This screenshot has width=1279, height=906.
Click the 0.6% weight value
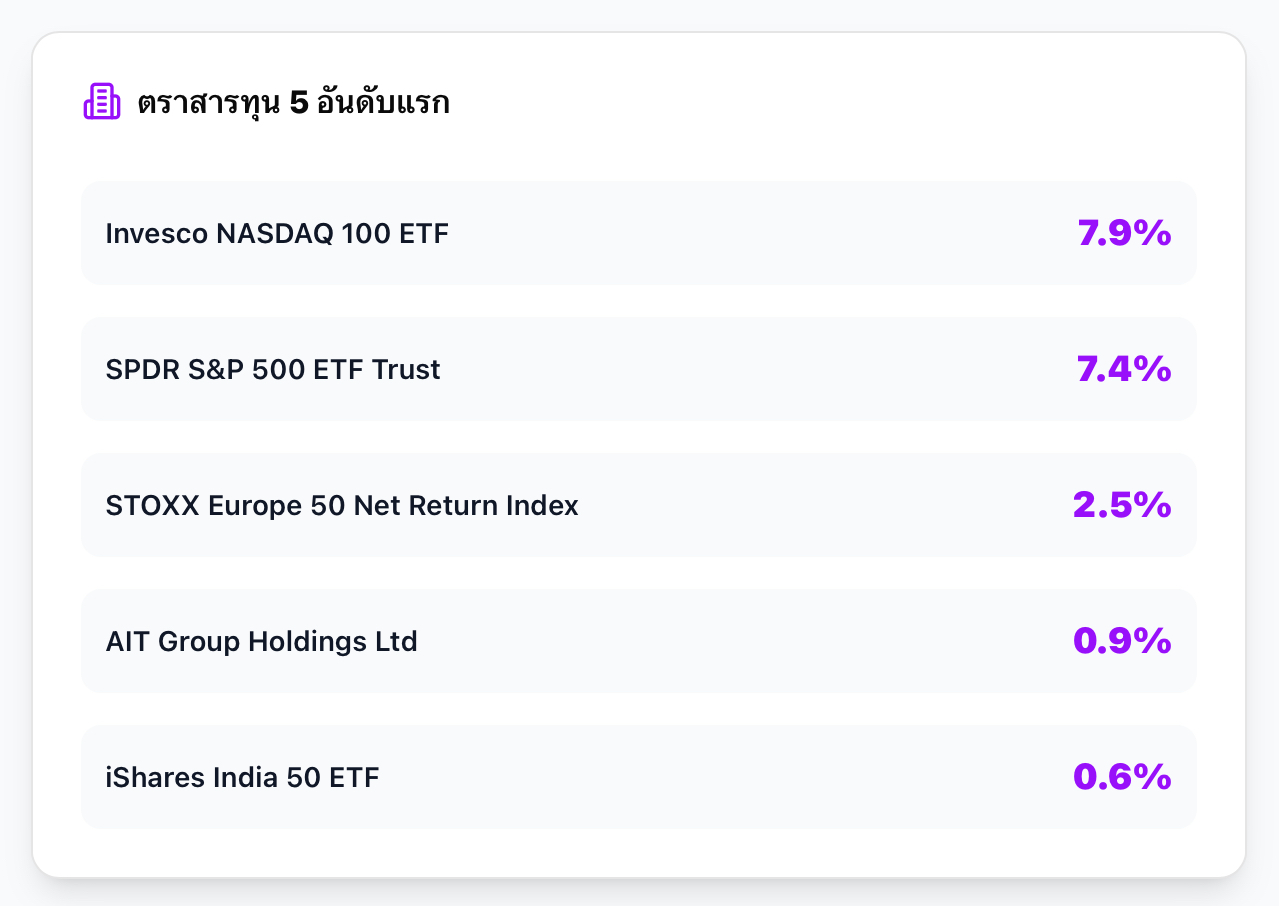(1122, 778)
